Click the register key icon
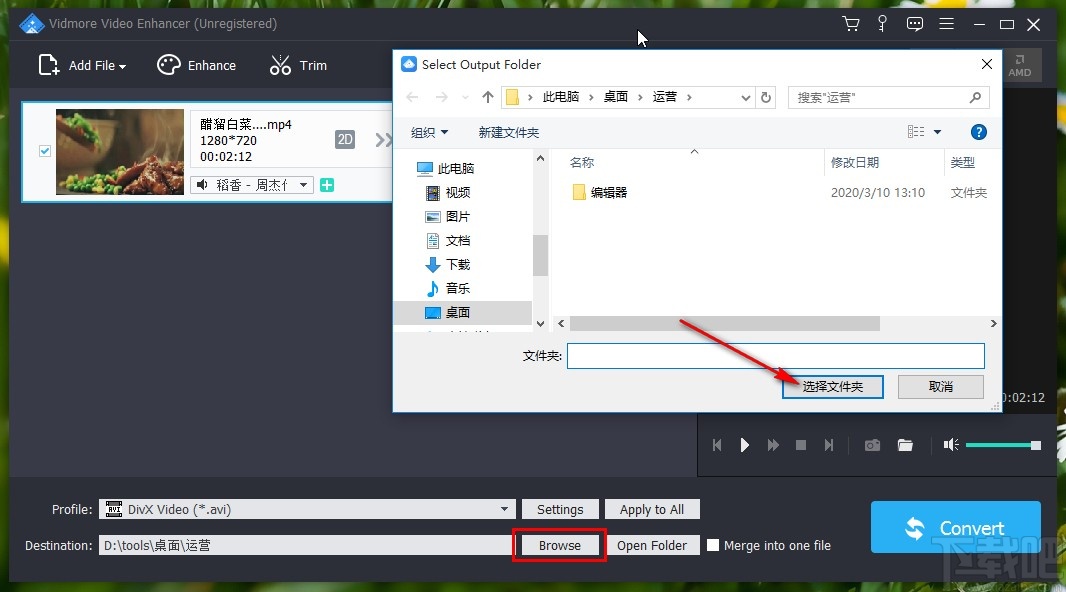Screen dimensions: 1066x592 882,24
